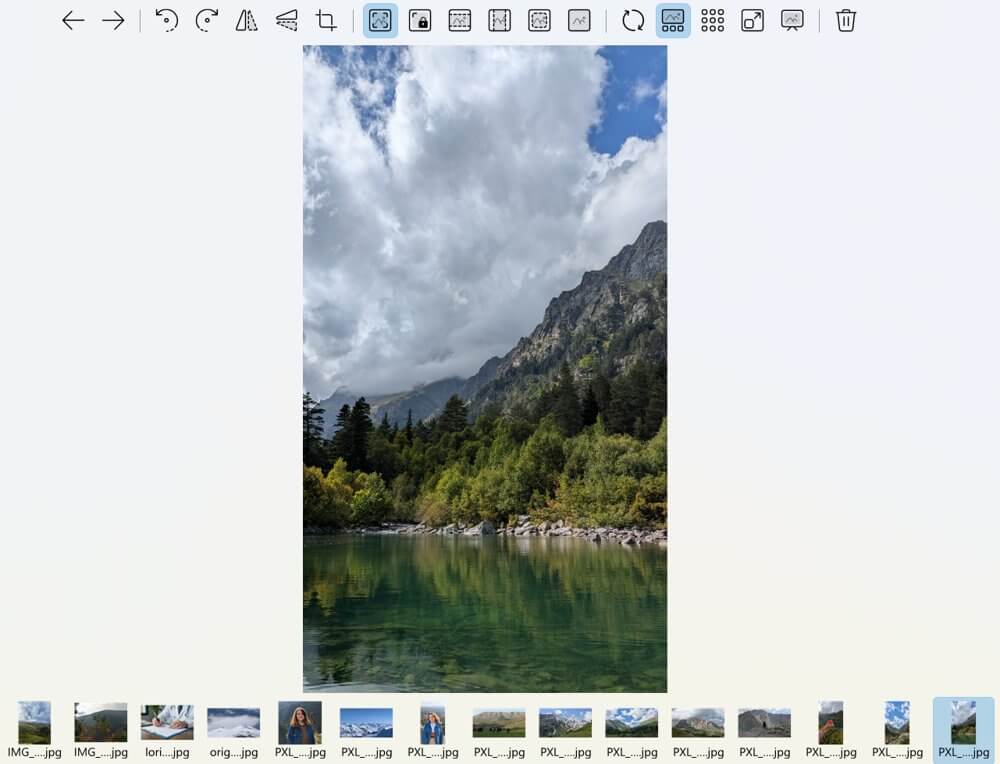Enable rotating loop through images
Viewport: 1000px width, 764px height.
pos(634,20)
